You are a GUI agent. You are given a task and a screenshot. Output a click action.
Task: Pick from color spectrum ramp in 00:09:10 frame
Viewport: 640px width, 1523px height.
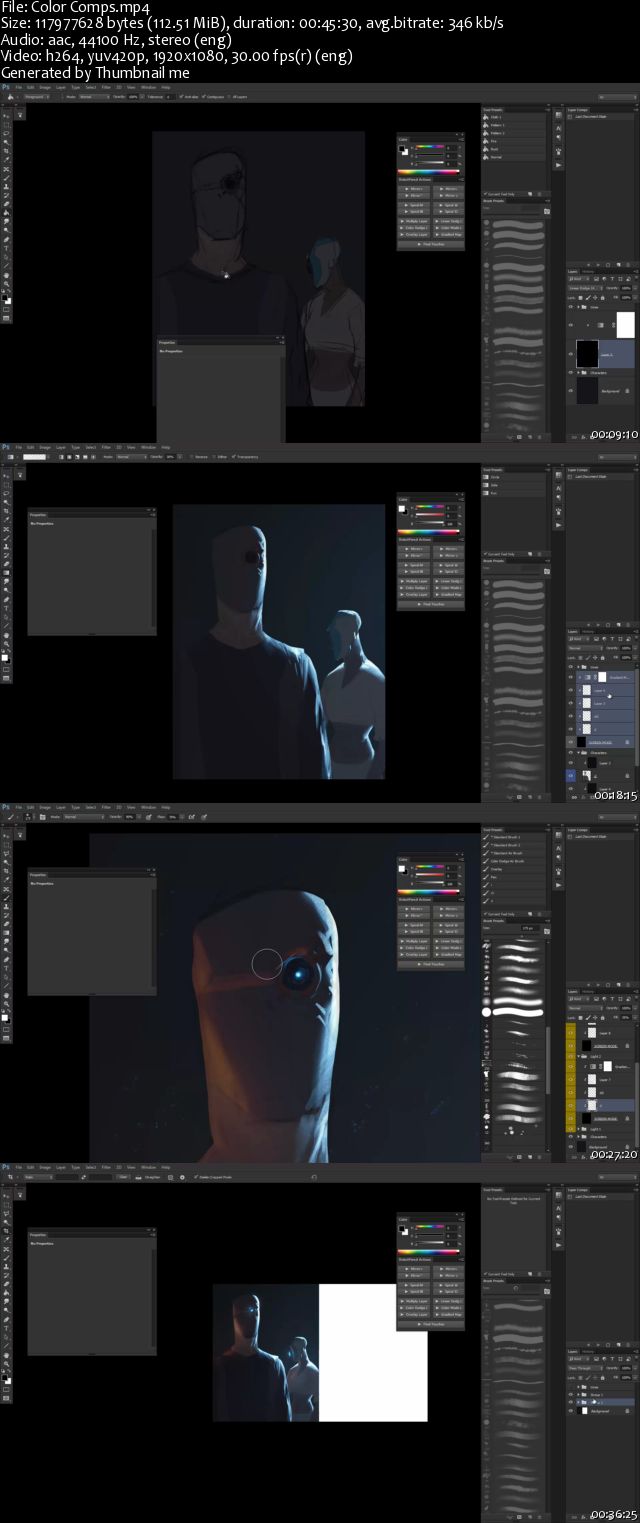tap(429, 171)
